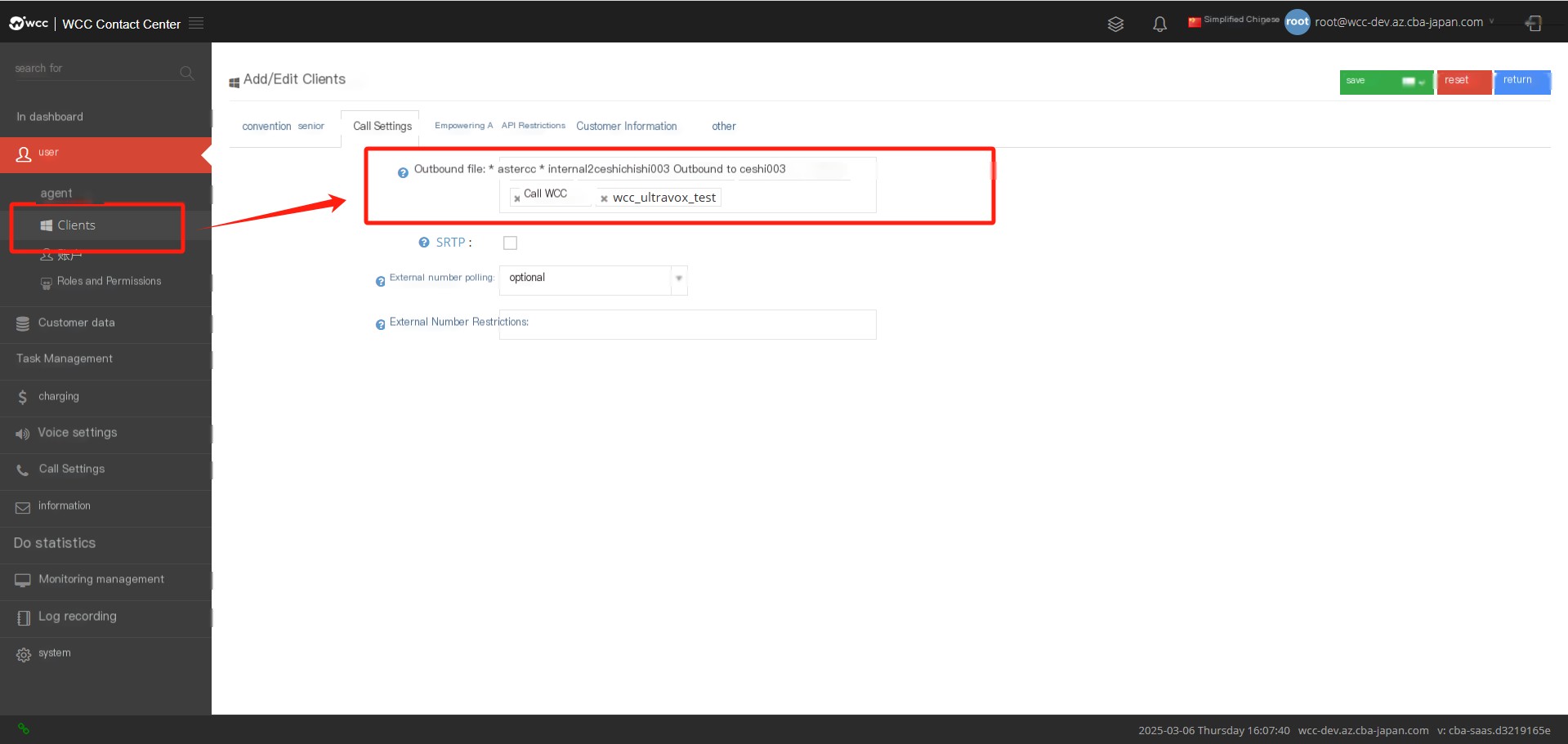Click the Log recording icon
Image resolution: width=1568 pixels, height=744 pixels.
[x=24, y=618]
